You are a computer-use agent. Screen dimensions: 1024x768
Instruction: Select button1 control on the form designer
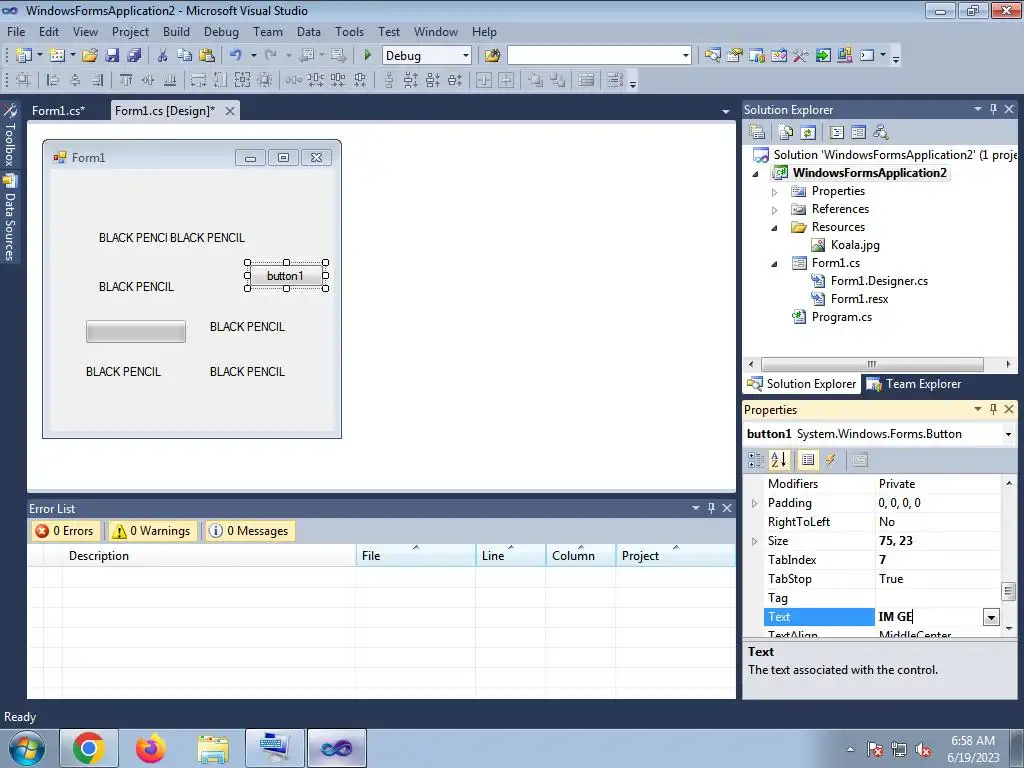[286, 276]
